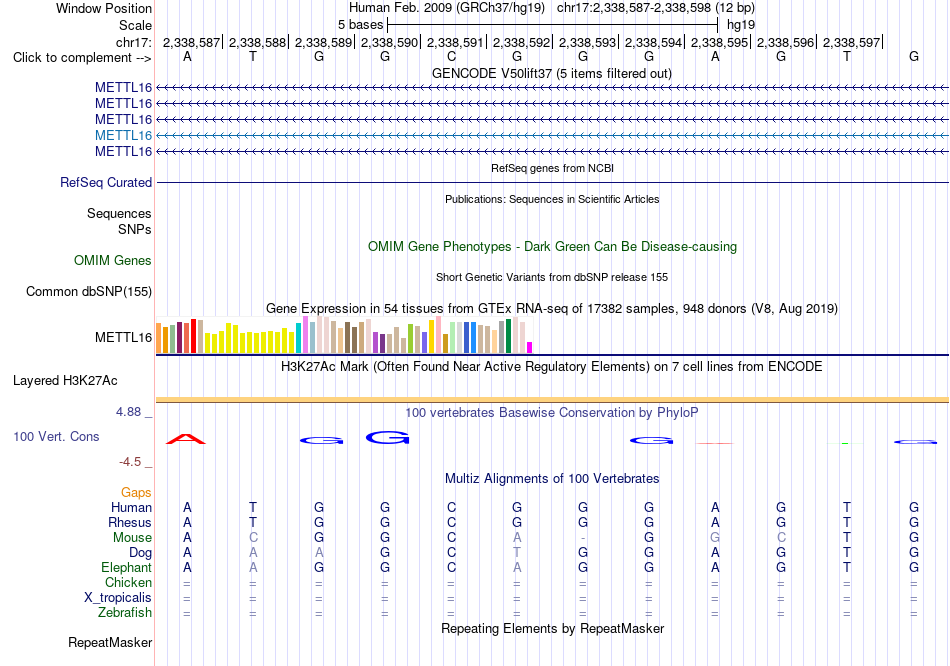
Task: Open 'Publications: Sequences in Scientific Articles' title
Action: coord(552,199)
